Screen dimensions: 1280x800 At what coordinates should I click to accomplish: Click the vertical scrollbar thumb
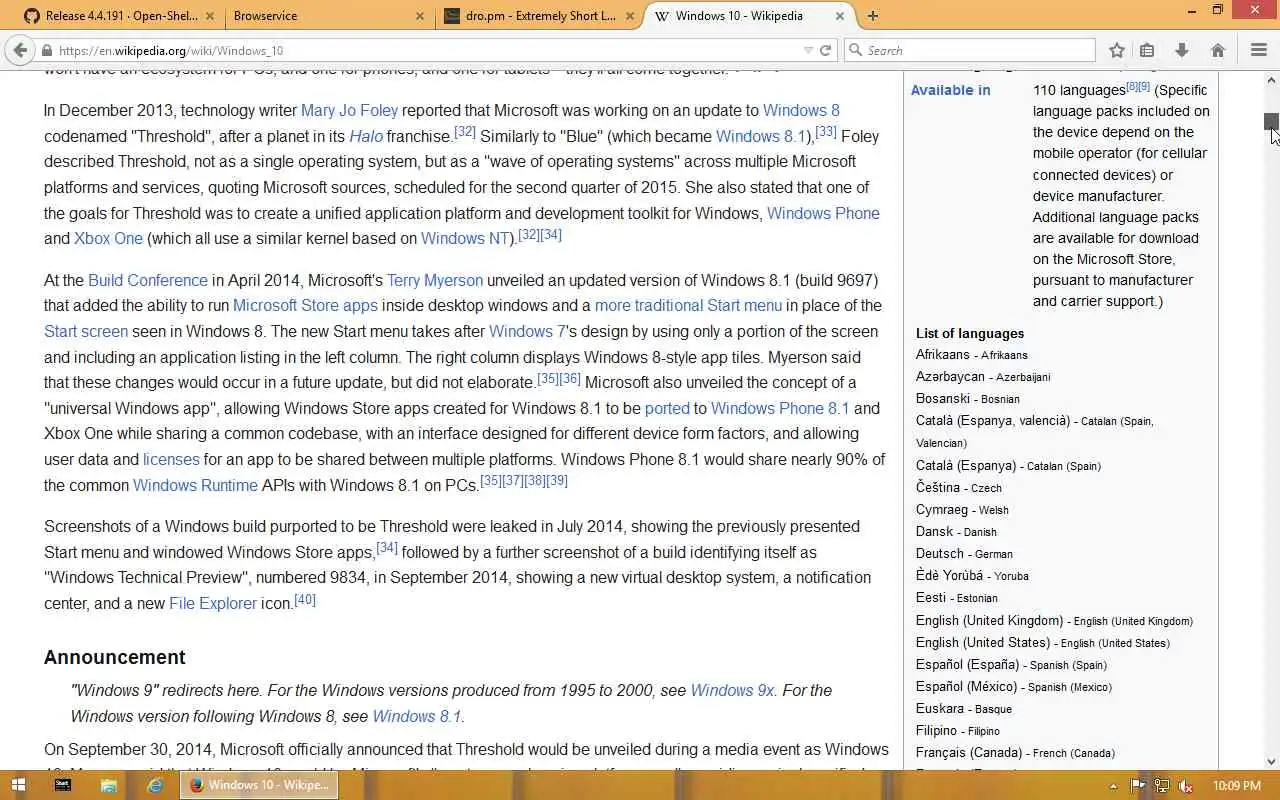point(1271,121)
